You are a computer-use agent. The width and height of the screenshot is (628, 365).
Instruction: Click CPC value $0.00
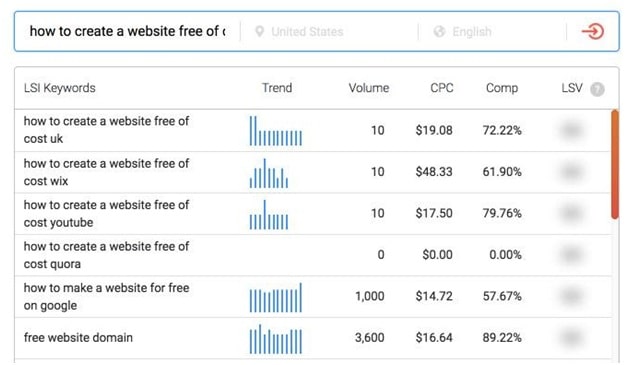[437, 254]
